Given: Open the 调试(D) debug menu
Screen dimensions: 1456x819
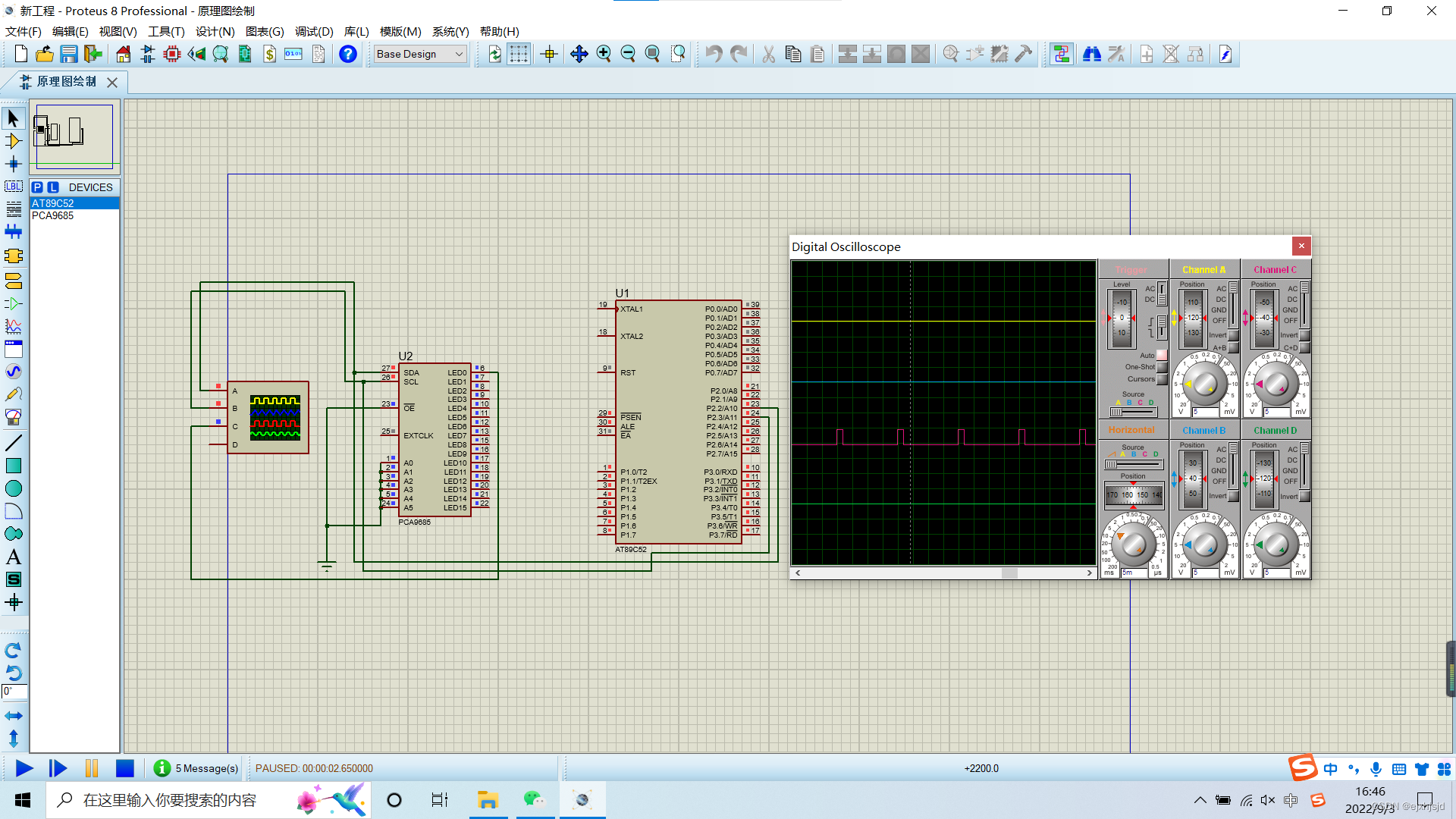Looking at the screenshot, I should (x=314, y=31).
